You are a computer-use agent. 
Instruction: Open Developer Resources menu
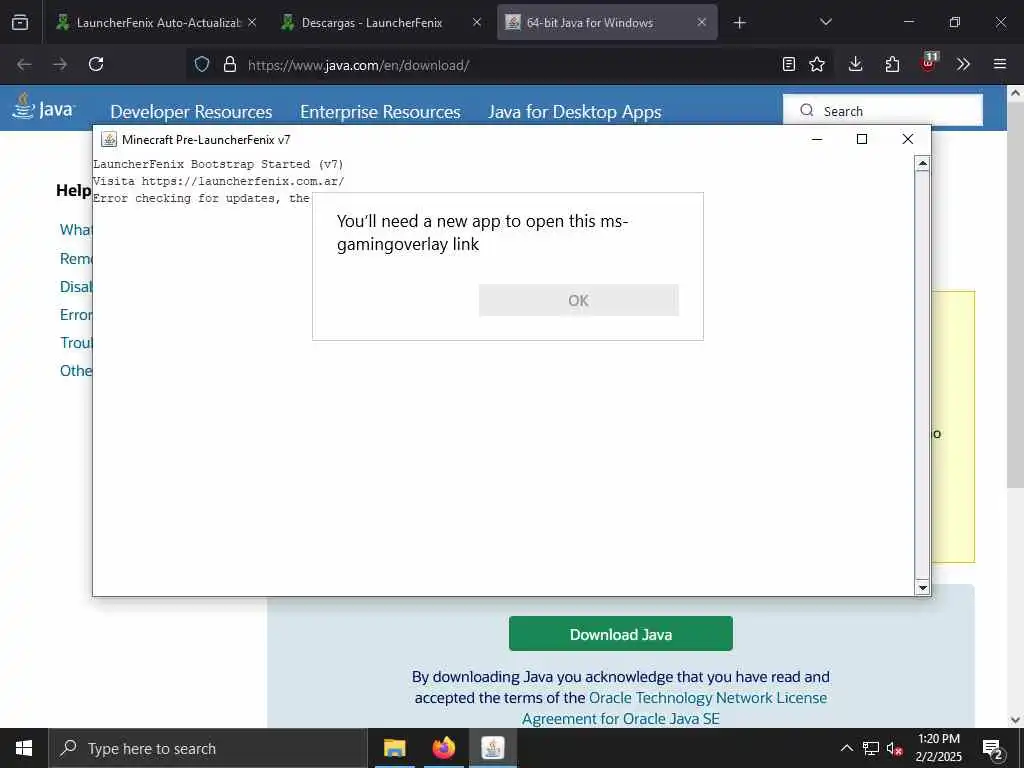[x=191, y=112]
